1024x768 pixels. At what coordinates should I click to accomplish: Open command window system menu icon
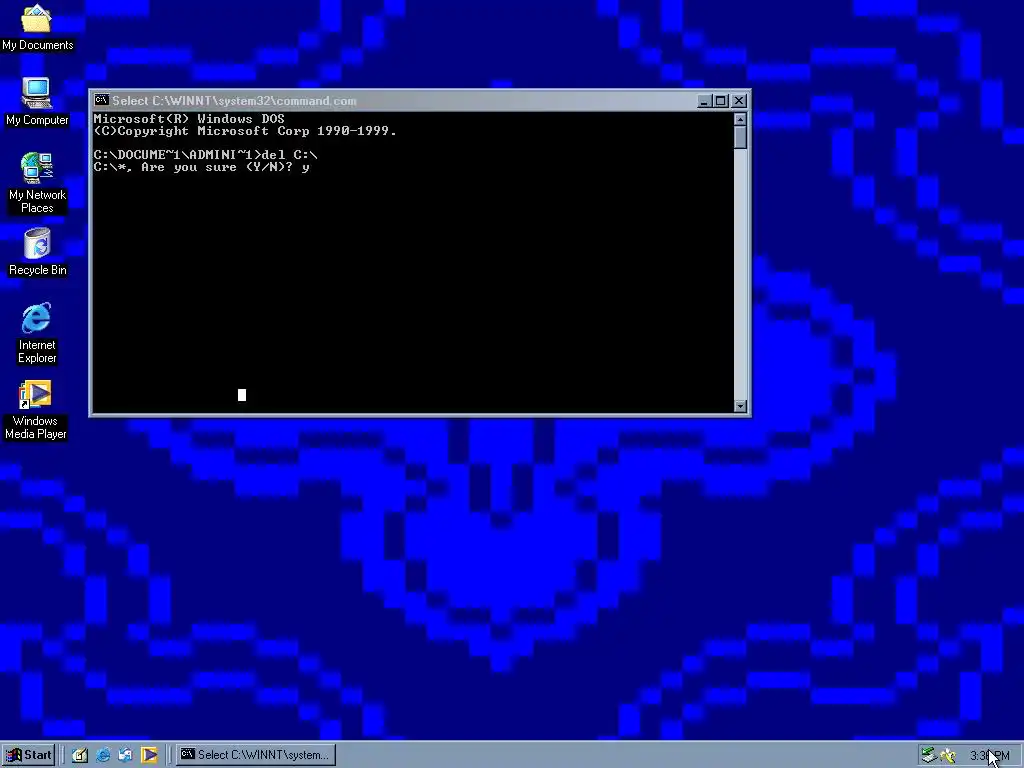click(x=101, y=100)
